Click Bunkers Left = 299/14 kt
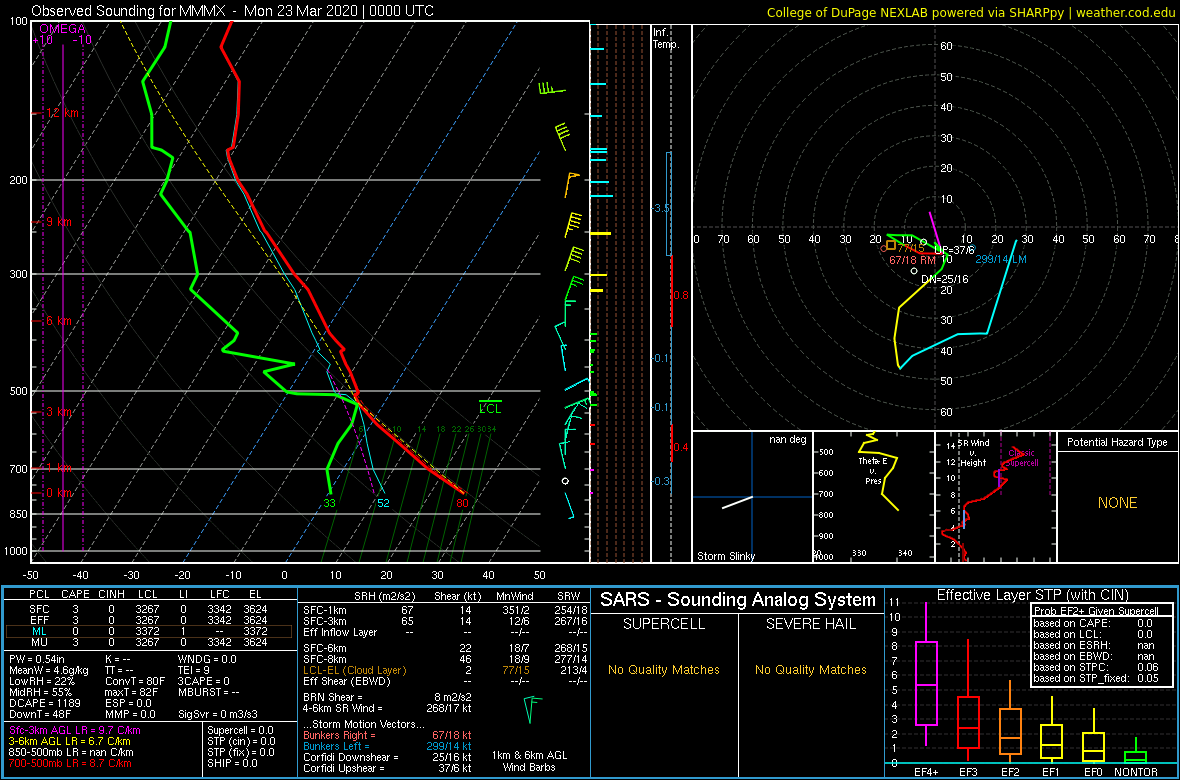The image size is (1180, 780). tap(388, 745)
